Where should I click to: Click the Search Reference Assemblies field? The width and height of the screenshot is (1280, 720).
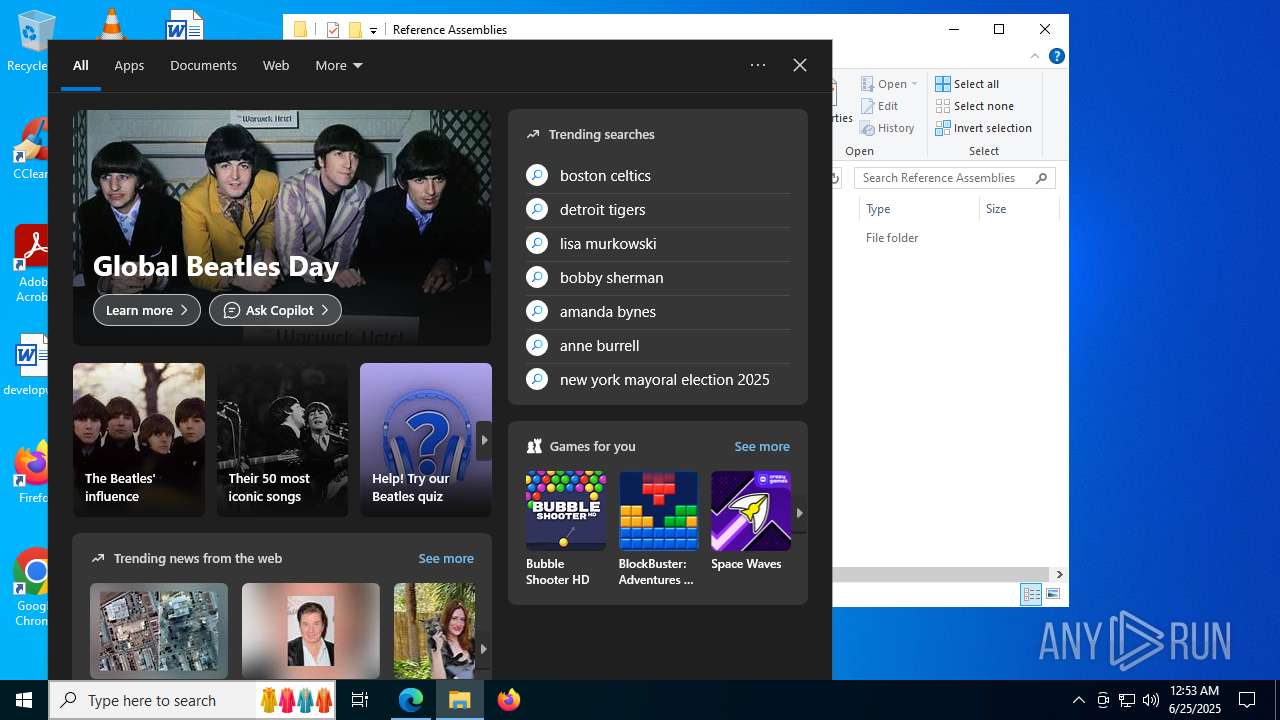pyautogui.click(x=955, y=178)
